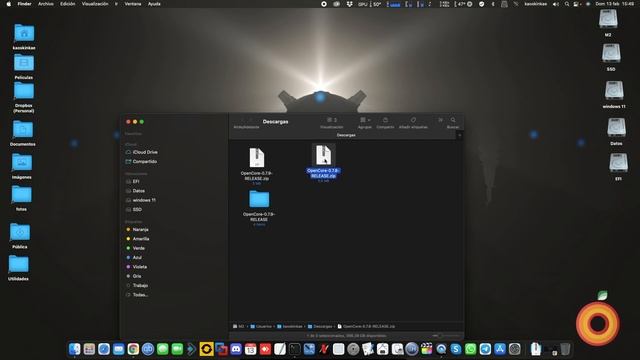Open the Documentos folder on desktop
Screen dimensions: 640x360
(x=23, y=130)
